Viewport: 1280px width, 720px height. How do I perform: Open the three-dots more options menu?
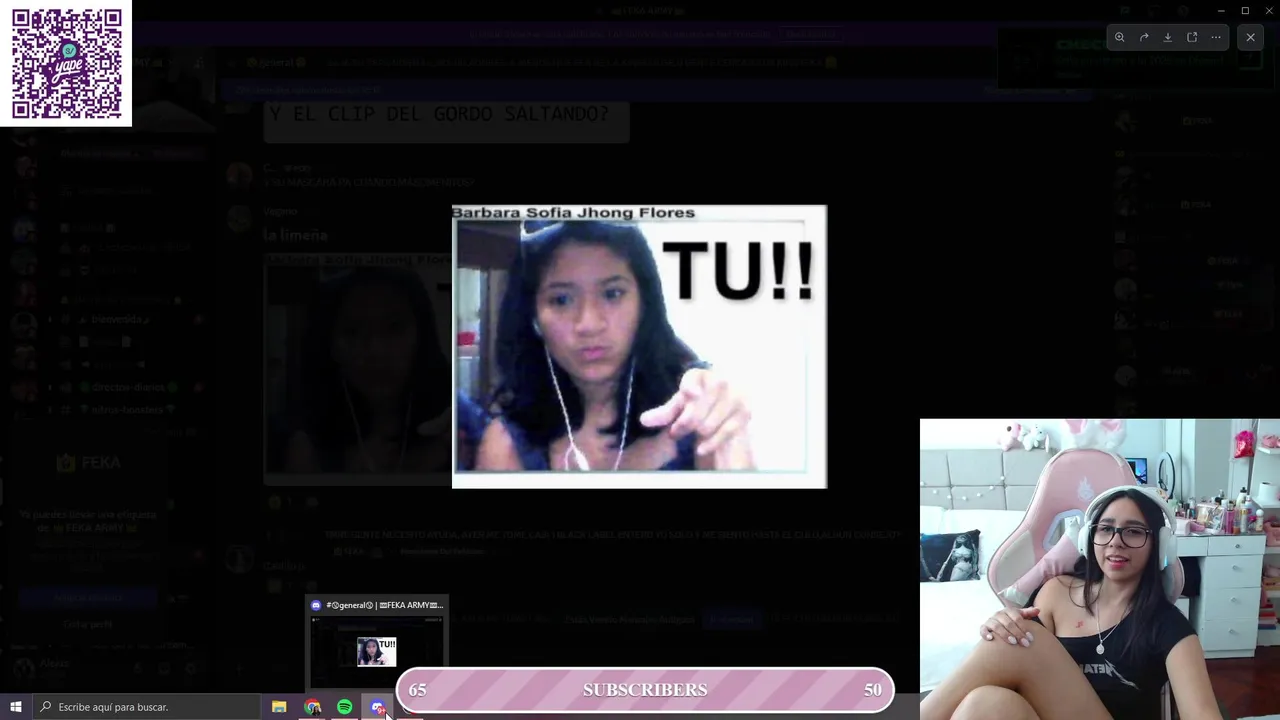coord(1216,37)
